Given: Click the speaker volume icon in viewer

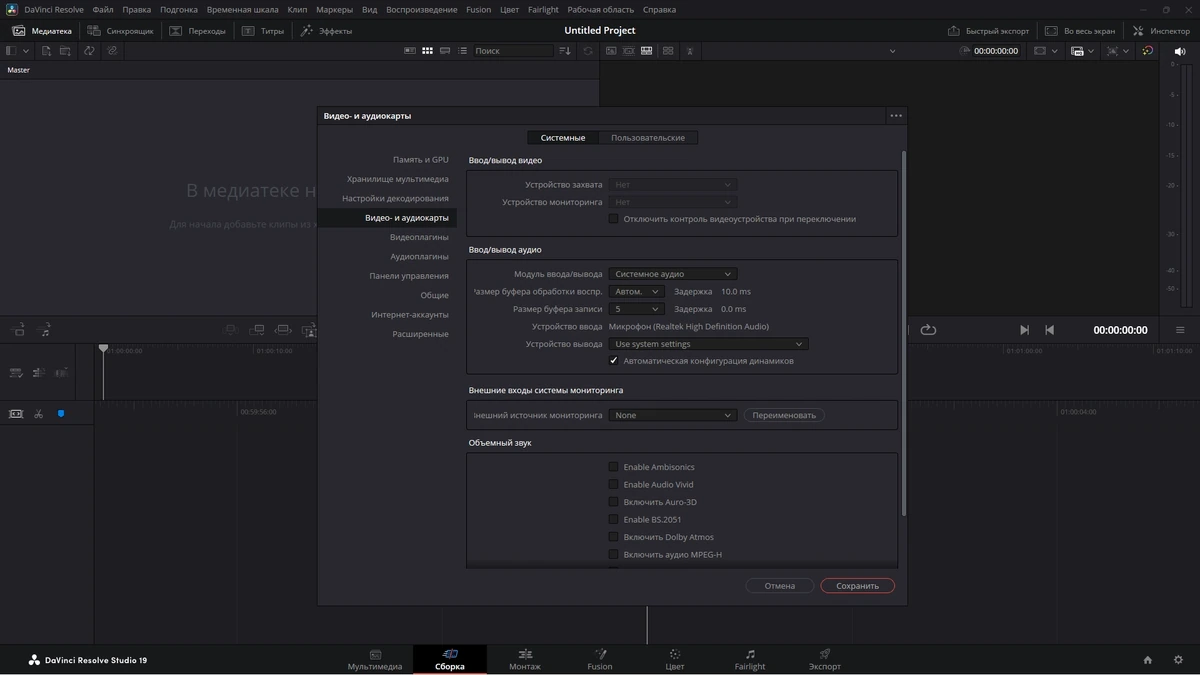Looking at the screenshot, I should [1180, 51].
